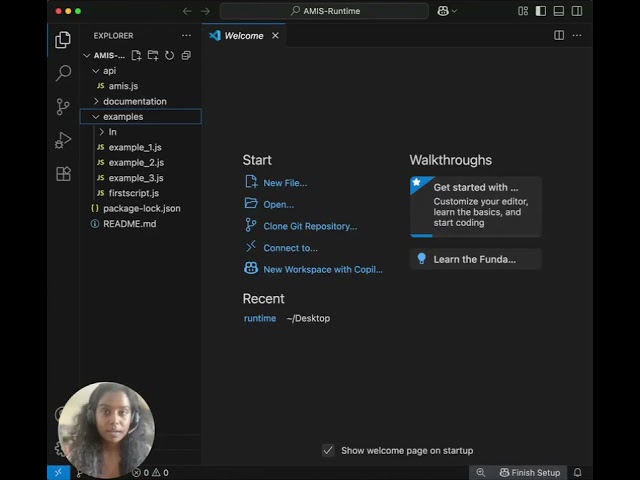Open Learn the Fundamentals walkthrough
The image size is (640, 480).
point(476,259)
